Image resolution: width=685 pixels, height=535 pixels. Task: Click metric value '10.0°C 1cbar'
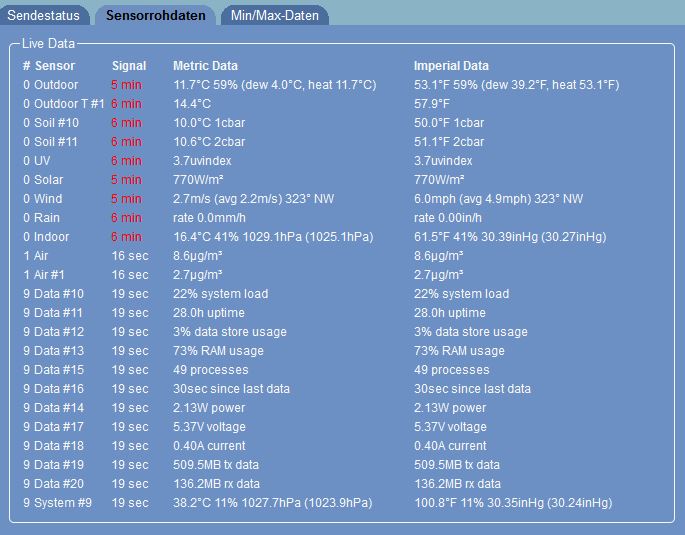point(209,123)
